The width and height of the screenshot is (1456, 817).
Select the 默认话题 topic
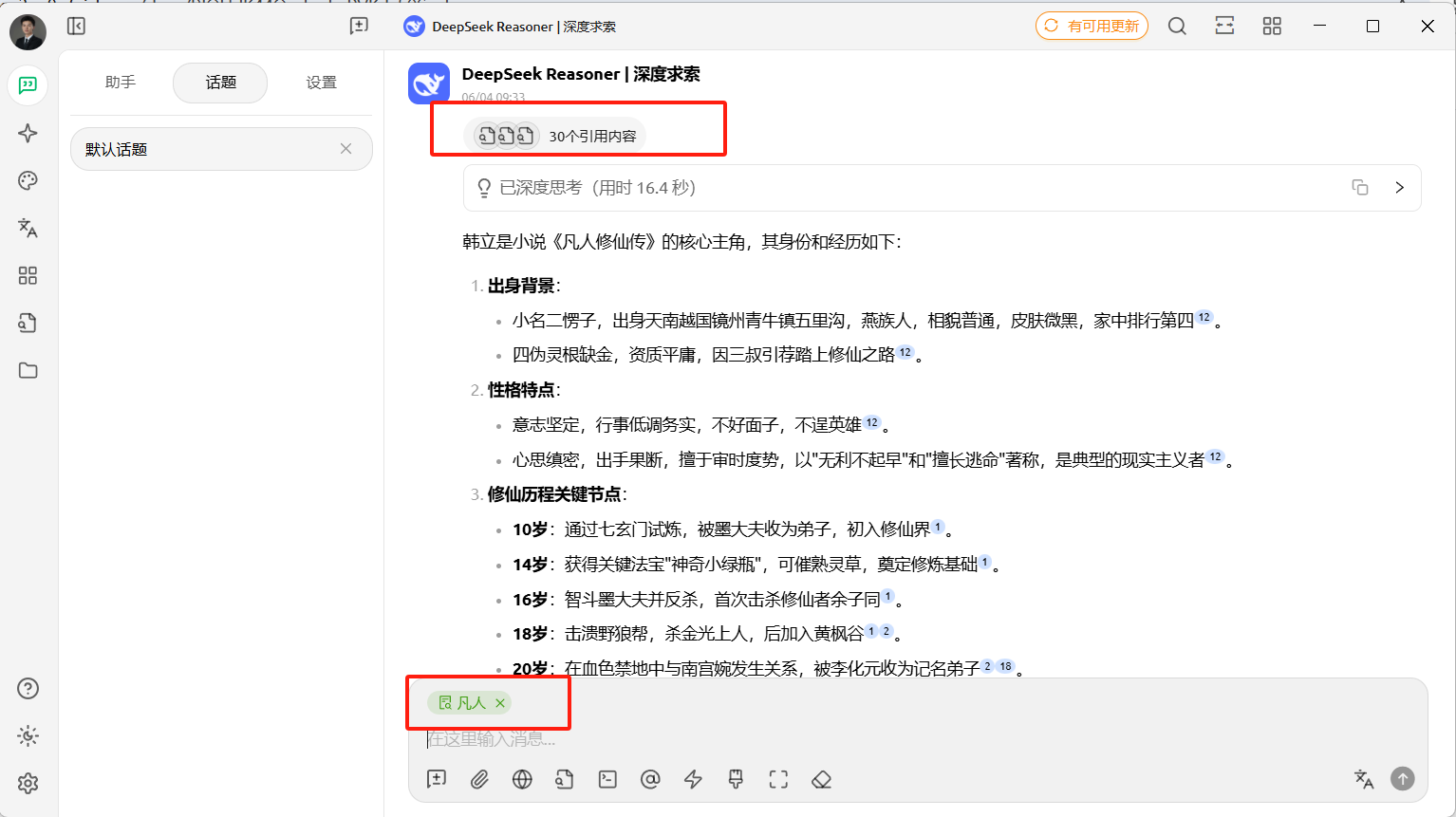(x=221, y=149)
